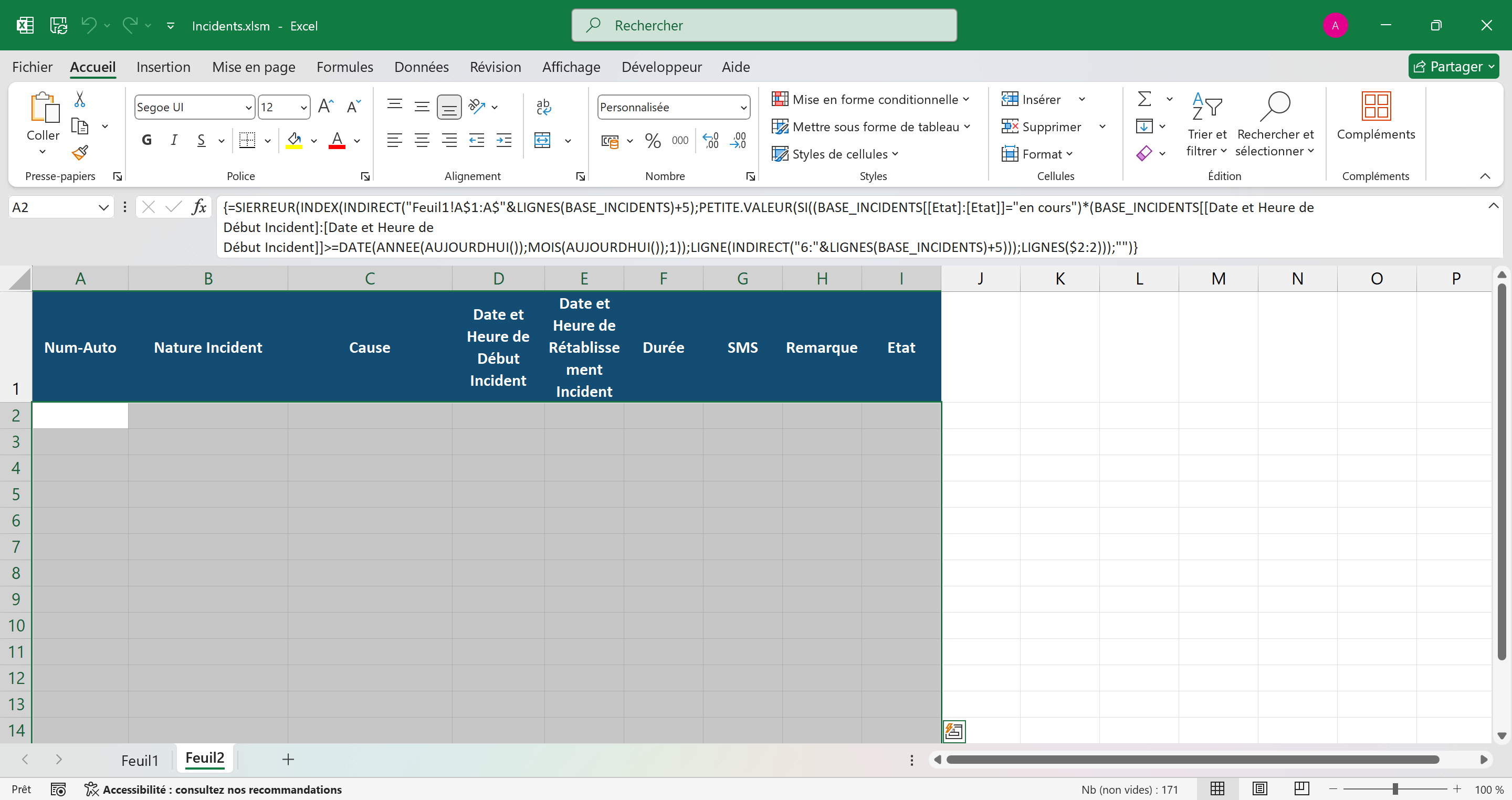Expand the Mise en forme conditionnelle menu
Viewport: 1512px width, 800px height.
870,99
